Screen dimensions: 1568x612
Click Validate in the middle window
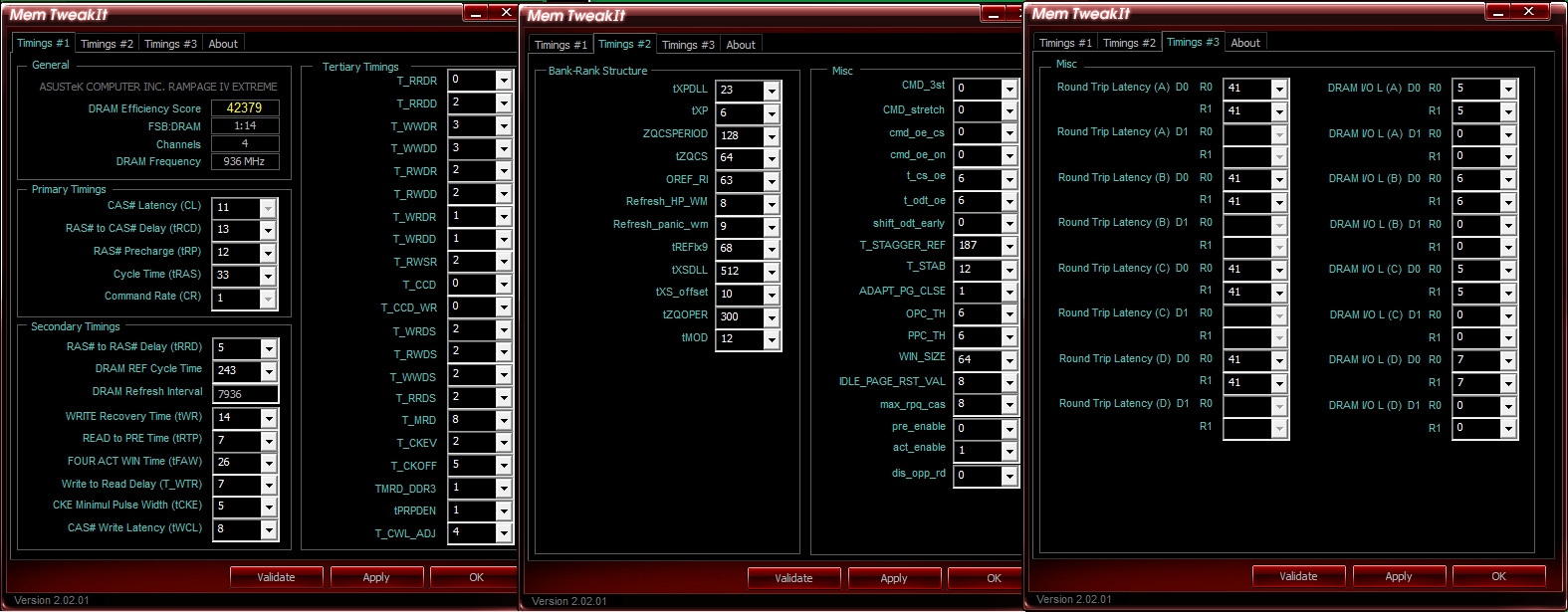coord(793,578)
